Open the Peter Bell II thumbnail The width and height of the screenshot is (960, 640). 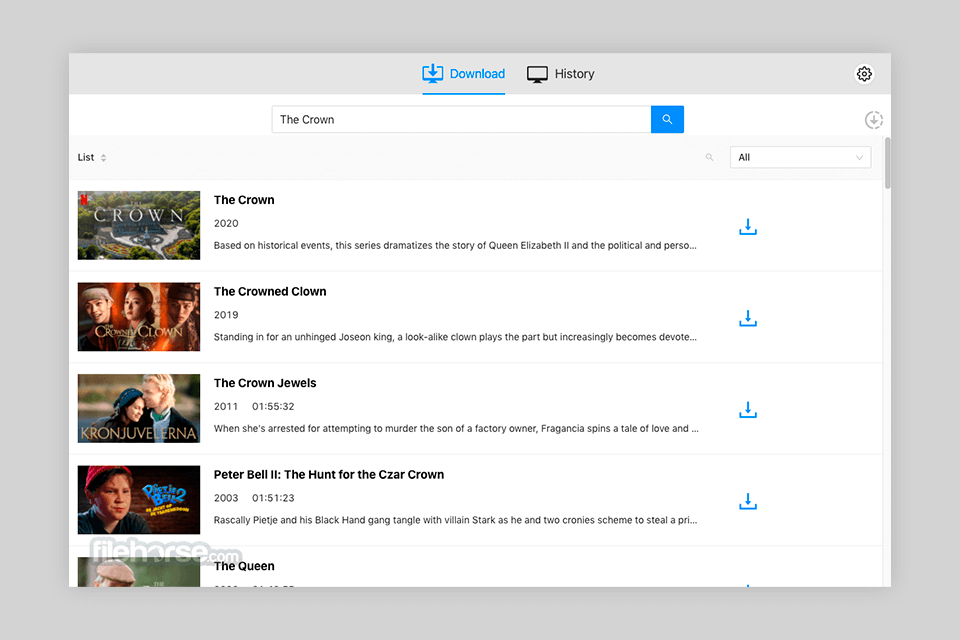tap(139, 500)
